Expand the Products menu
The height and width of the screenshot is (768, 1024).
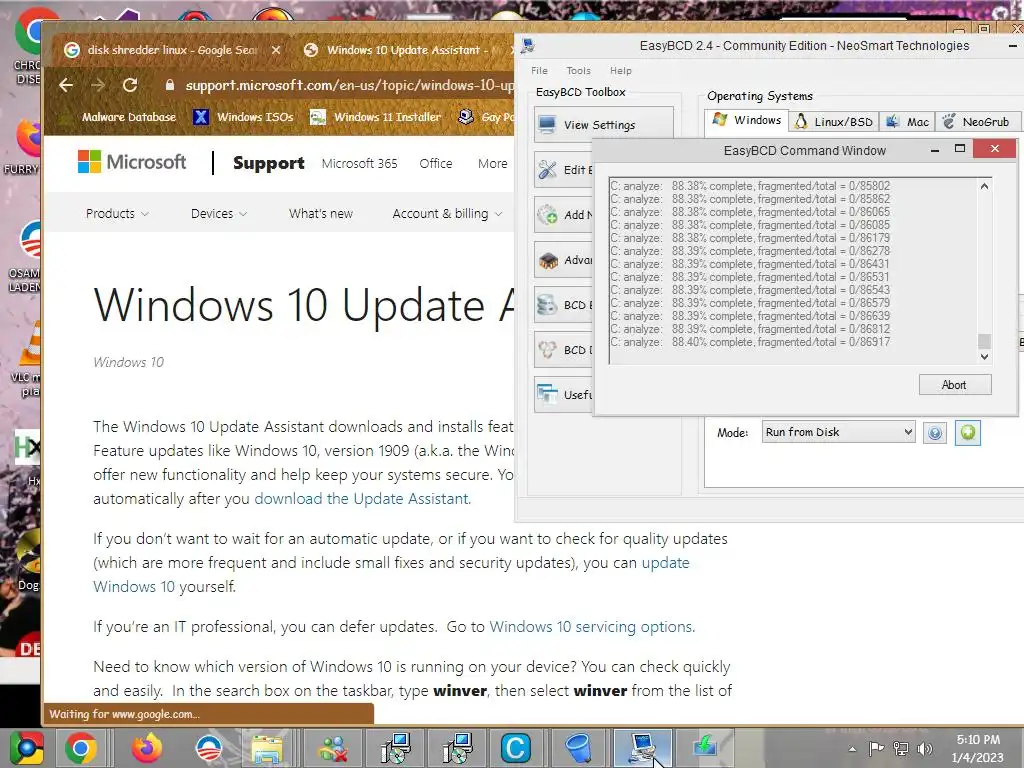117,214
